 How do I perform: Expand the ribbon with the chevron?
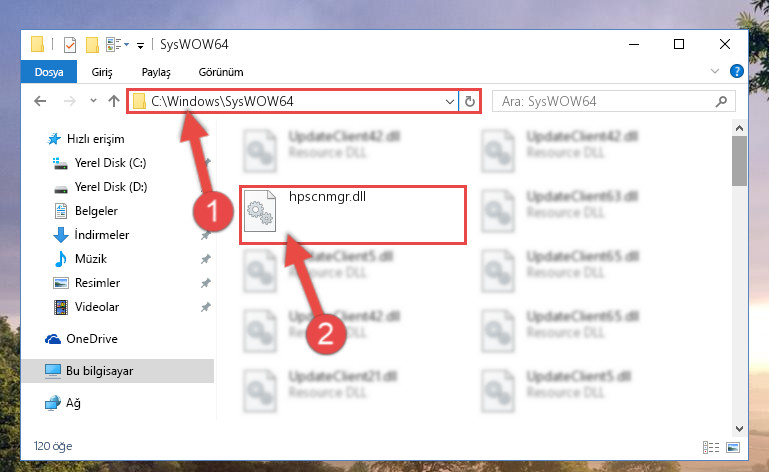point(715,72)
